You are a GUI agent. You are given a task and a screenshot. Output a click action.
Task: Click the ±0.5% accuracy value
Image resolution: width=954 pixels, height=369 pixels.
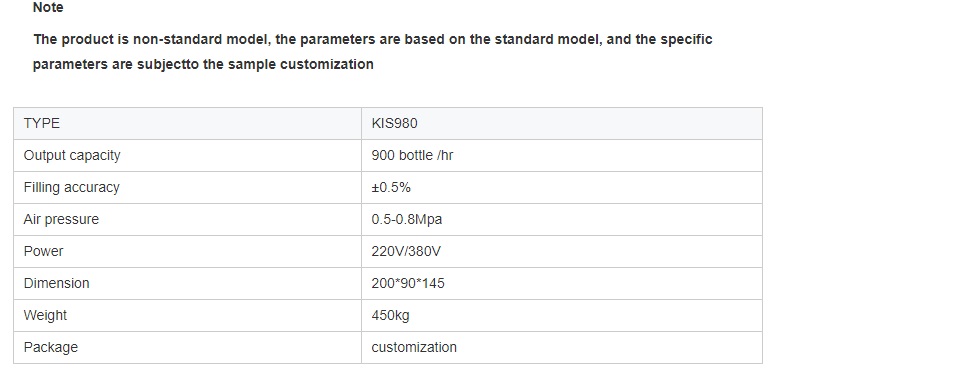click(391, 188)
